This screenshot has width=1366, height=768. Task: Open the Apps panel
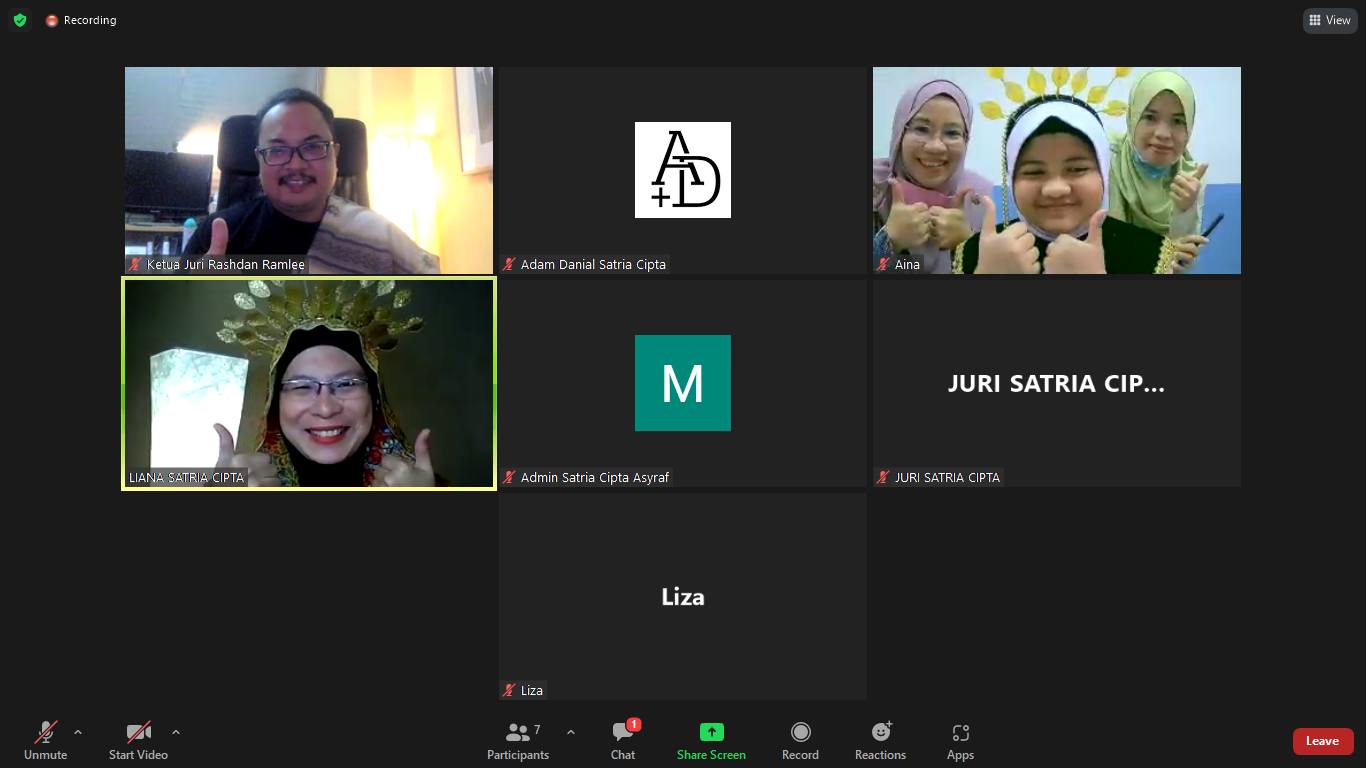pos(960,740)
